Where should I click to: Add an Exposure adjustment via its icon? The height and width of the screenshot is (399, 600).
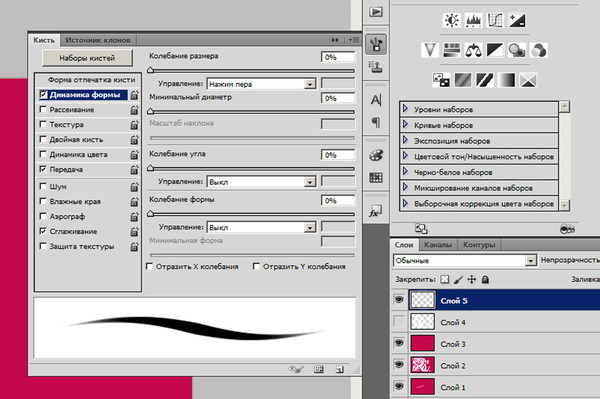pyautogui.click(x=517, y=20)
